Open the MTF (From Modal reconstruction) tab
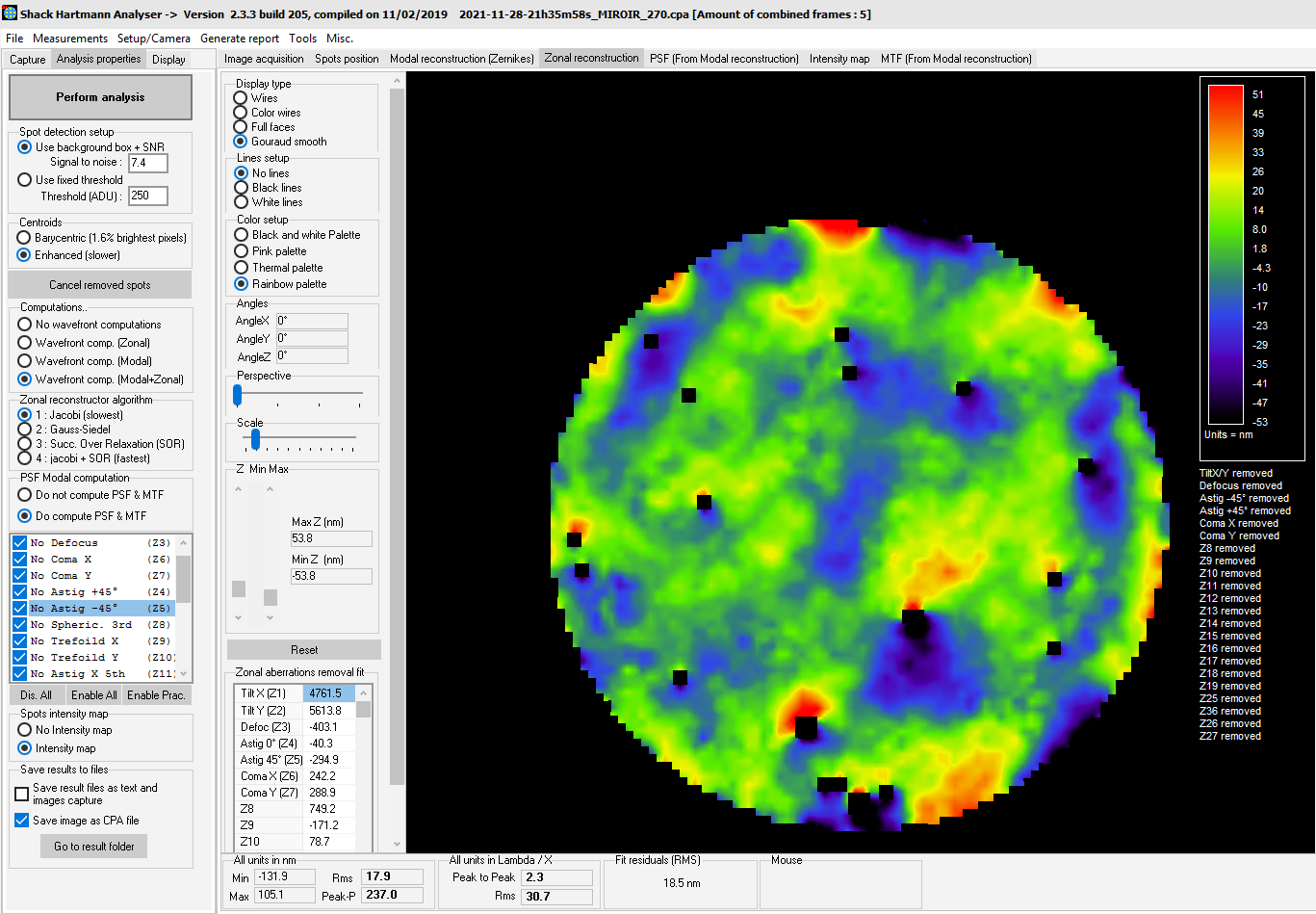The width and height of the screenshot is (1316, 914). coord(956,59)
